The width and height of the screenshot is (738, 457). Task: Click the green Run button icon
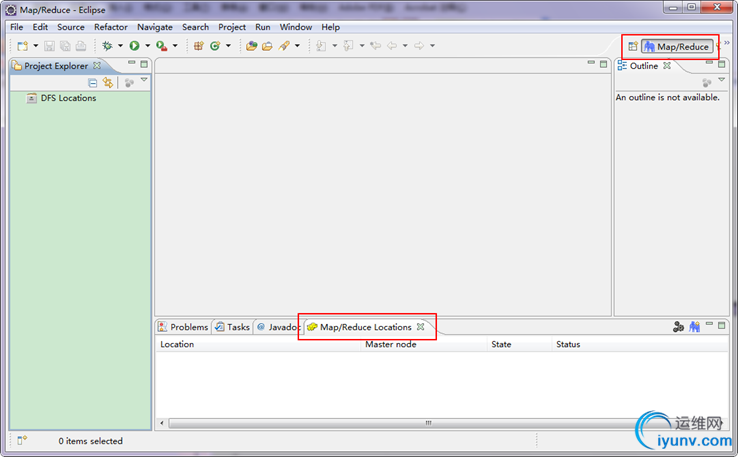134,46
